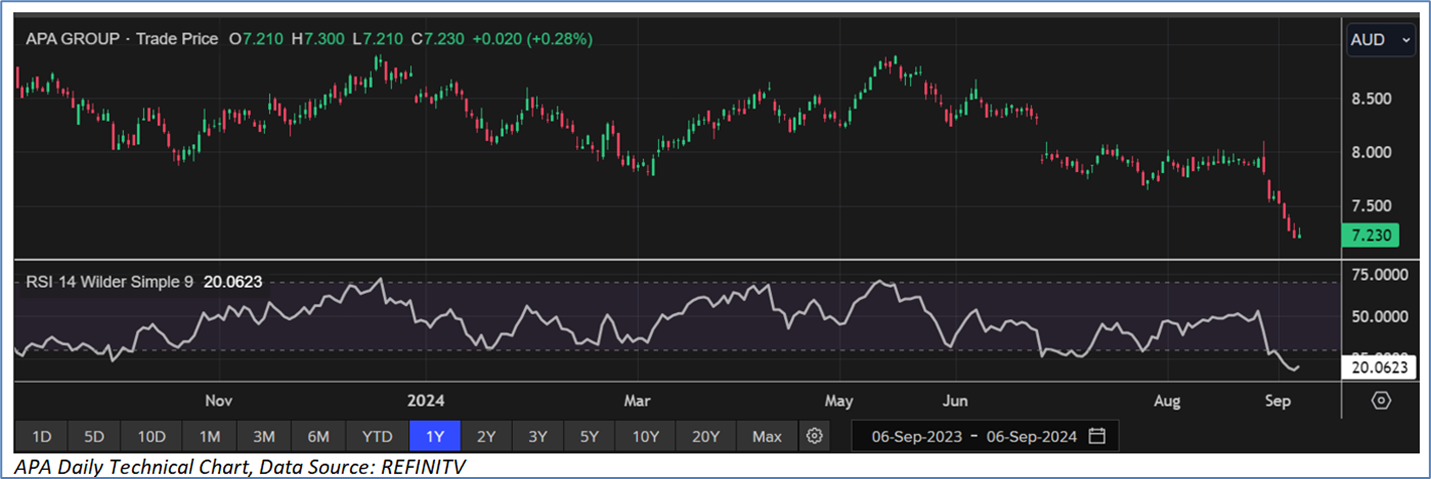Click the 75.0000 RSI axis label
This screenshot has width=1431, height=479.
point(1381,275)
